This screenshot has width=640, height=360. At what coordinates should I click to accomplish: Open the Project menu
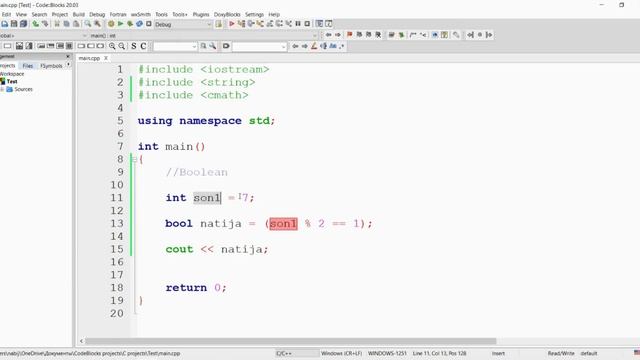[60, 14]
